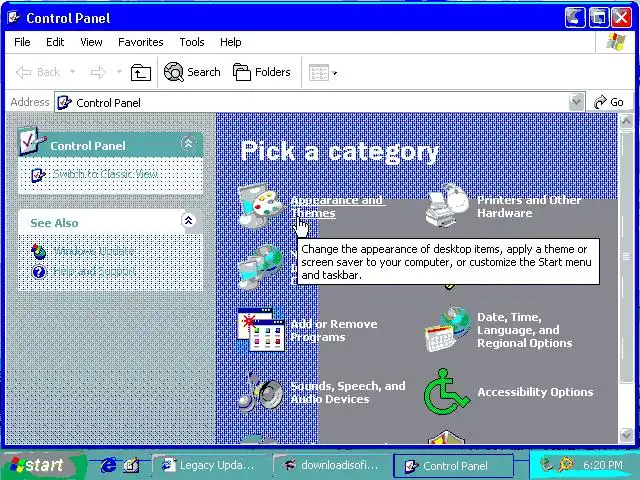Click the quick launch icon beside Internet Explorer

tap(131, 465)
